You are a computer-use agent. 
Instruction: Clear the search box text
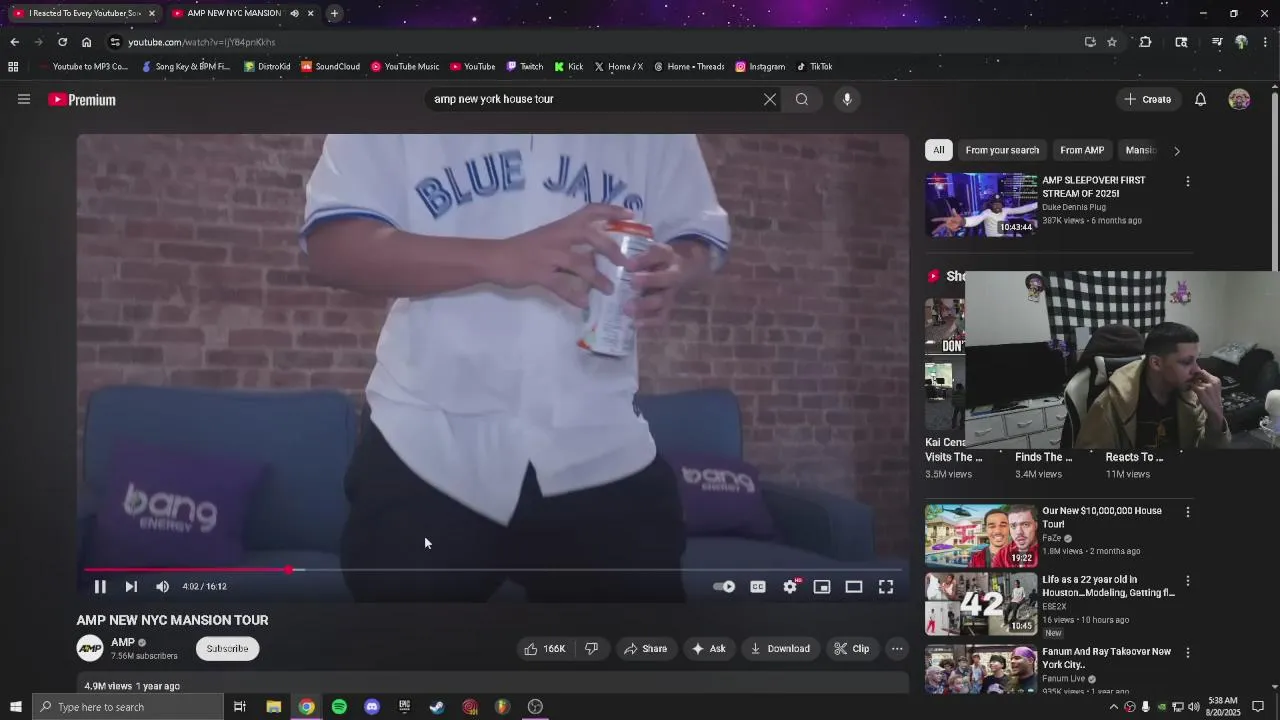770,99
